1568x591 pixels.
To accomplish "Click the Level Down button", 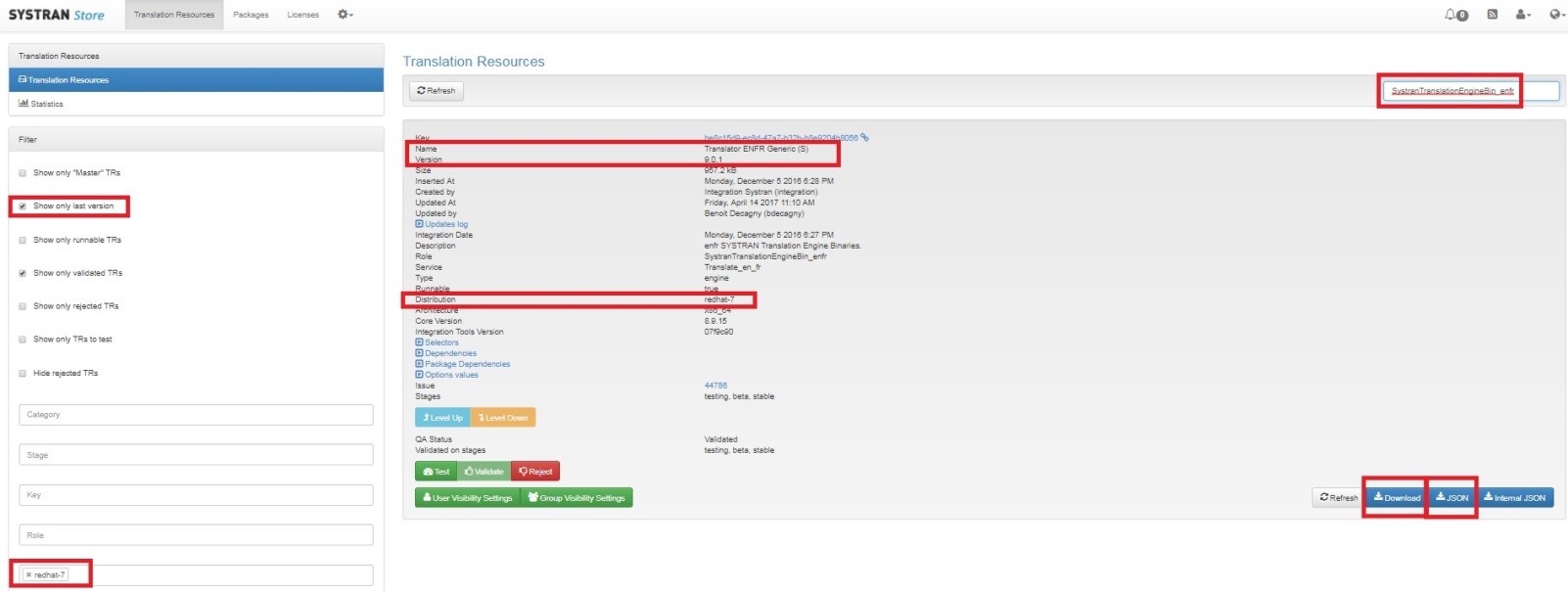I will (x=503, y=418).
